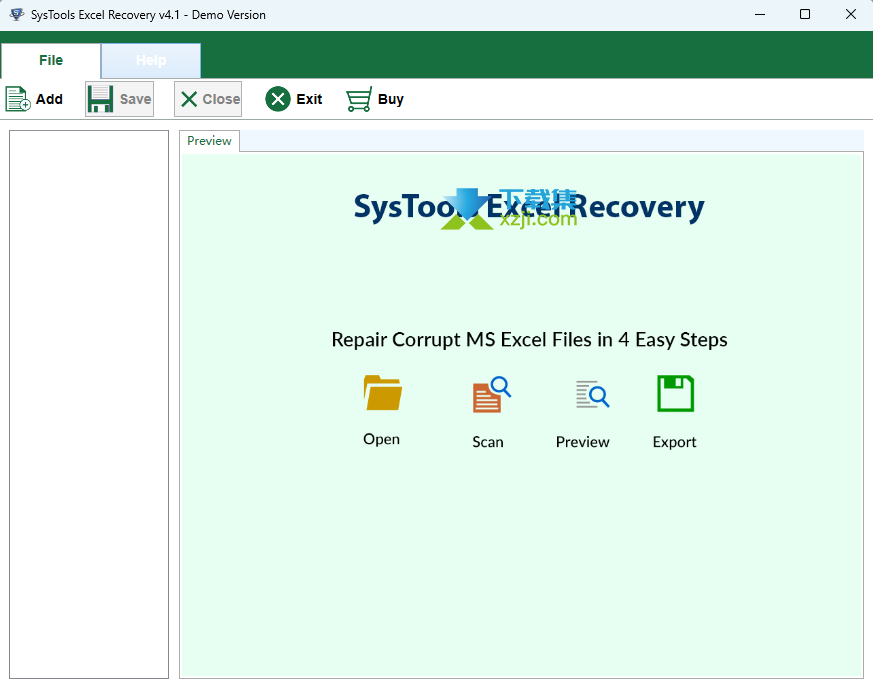This screenshot has width=873, height=684.
Task: Click the 'Repair Corrupt MS Excel Files' heading
Action: 529,339
